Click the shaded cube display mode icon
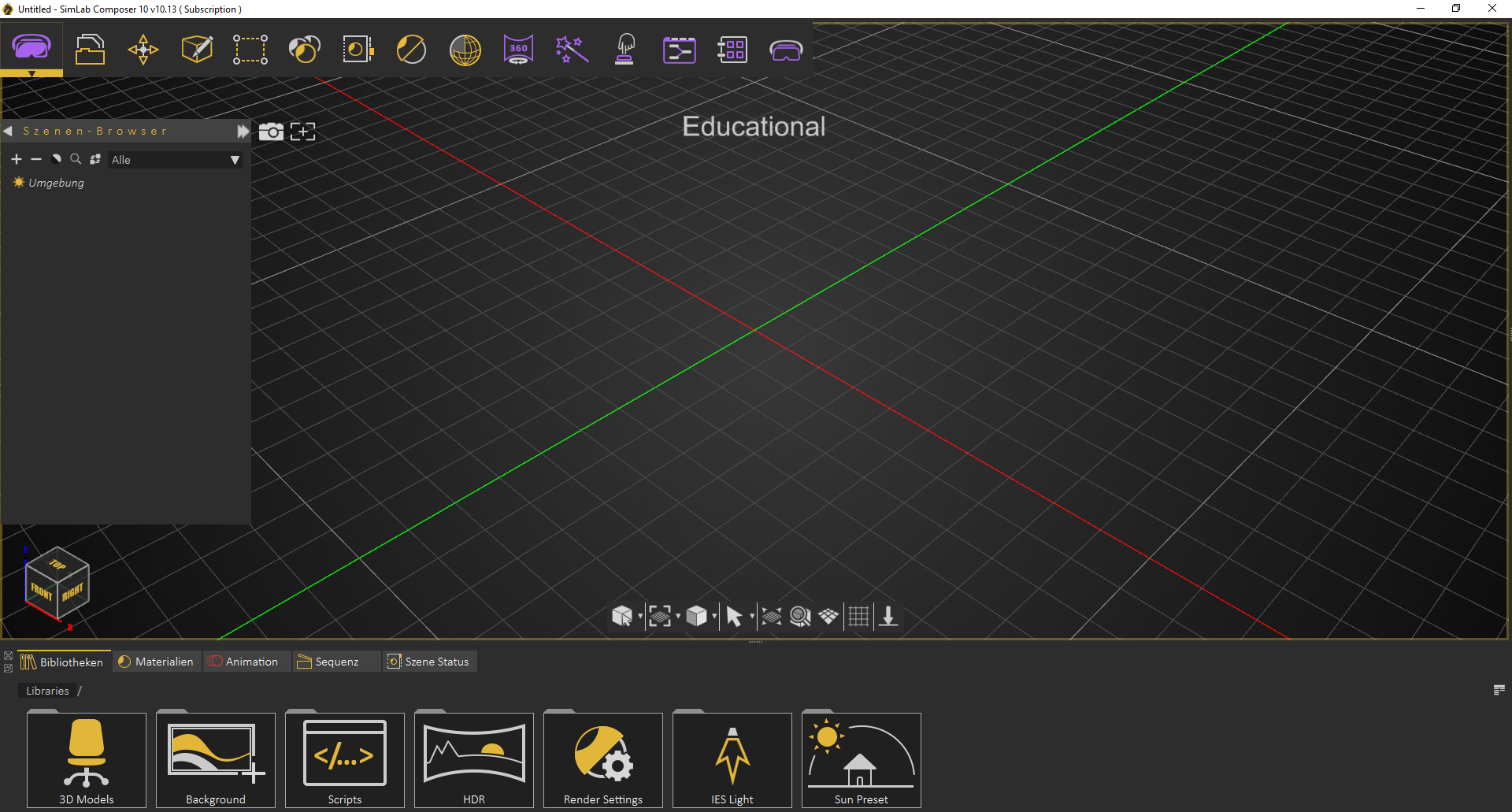1512x812 pixels. click(x=697, y=616)
